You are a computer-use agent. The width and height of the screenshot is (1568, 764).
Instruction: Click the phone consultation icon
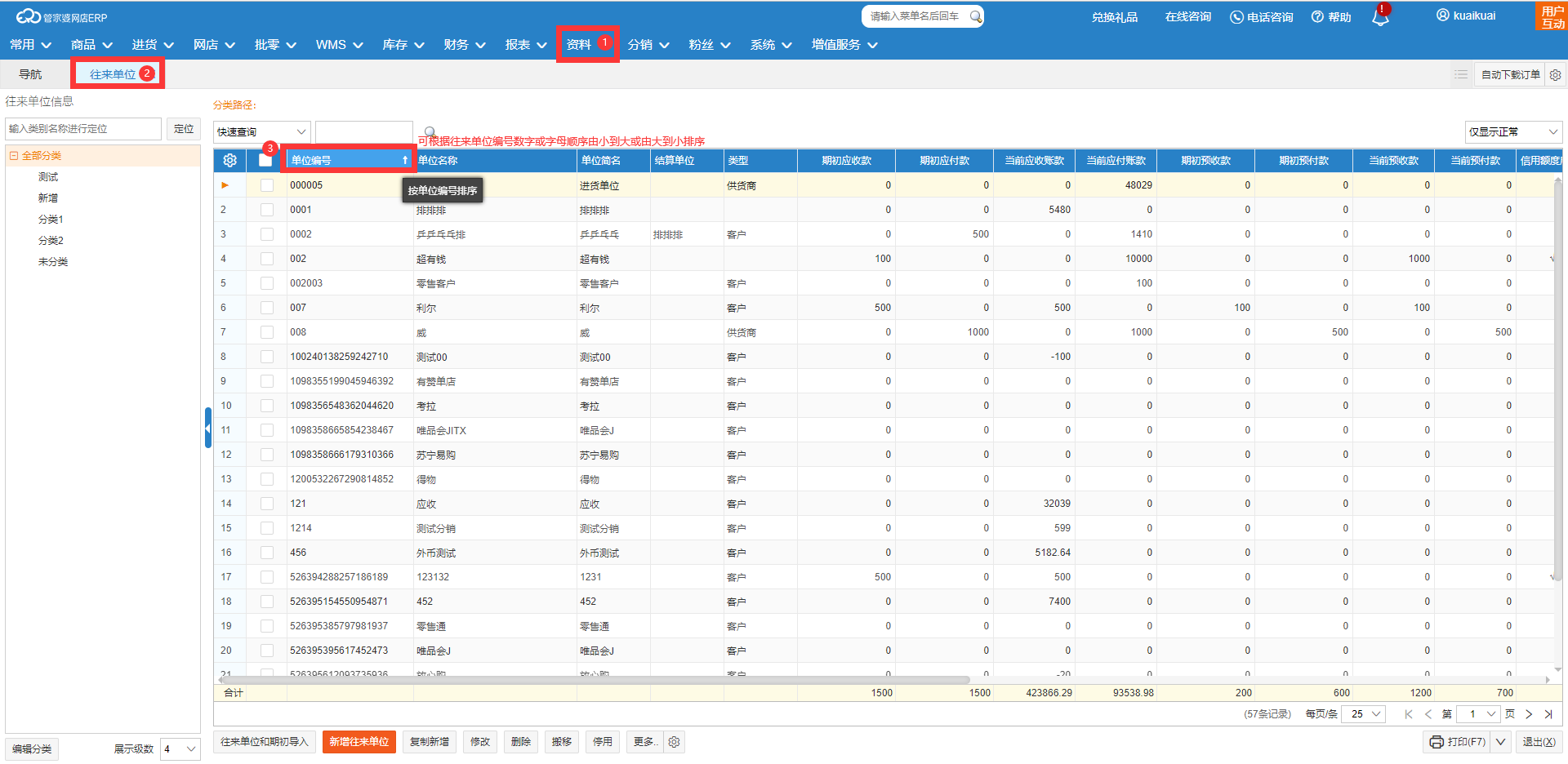tap(1236, 17)
